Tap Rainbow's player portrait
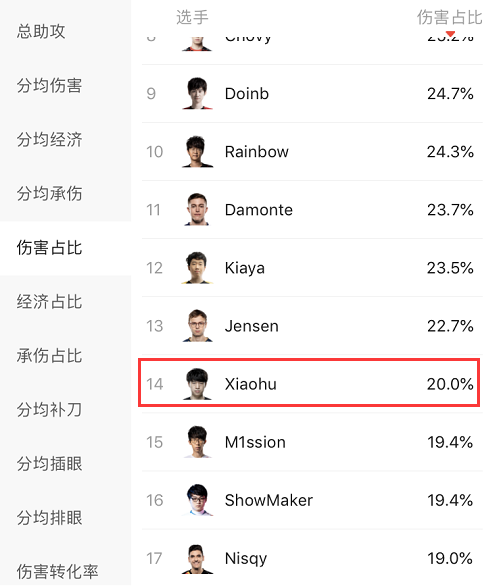Viewport: 485px width, 586px height. 197,152
